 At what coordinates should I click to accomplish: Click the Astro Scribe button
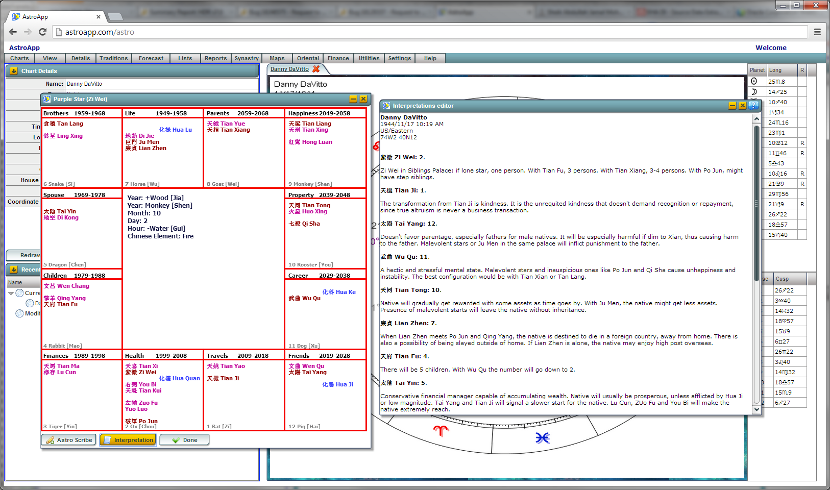[69, 439]
